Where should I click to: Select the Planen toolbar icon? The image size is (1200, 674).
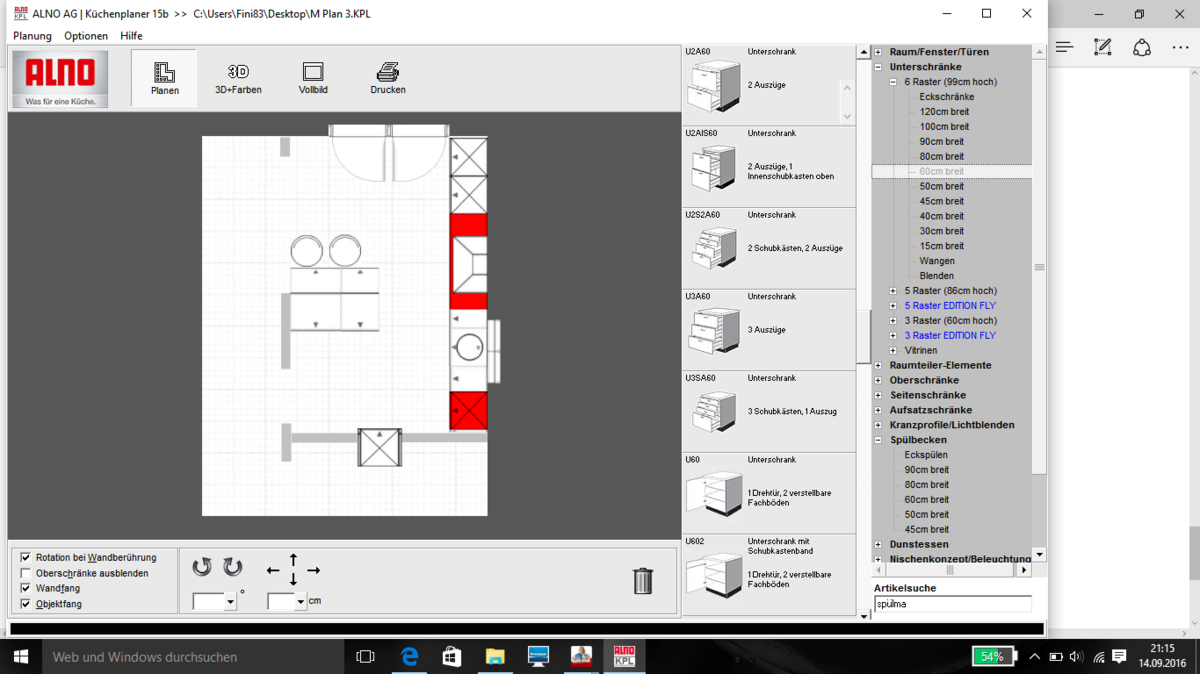tap(164, 78)
